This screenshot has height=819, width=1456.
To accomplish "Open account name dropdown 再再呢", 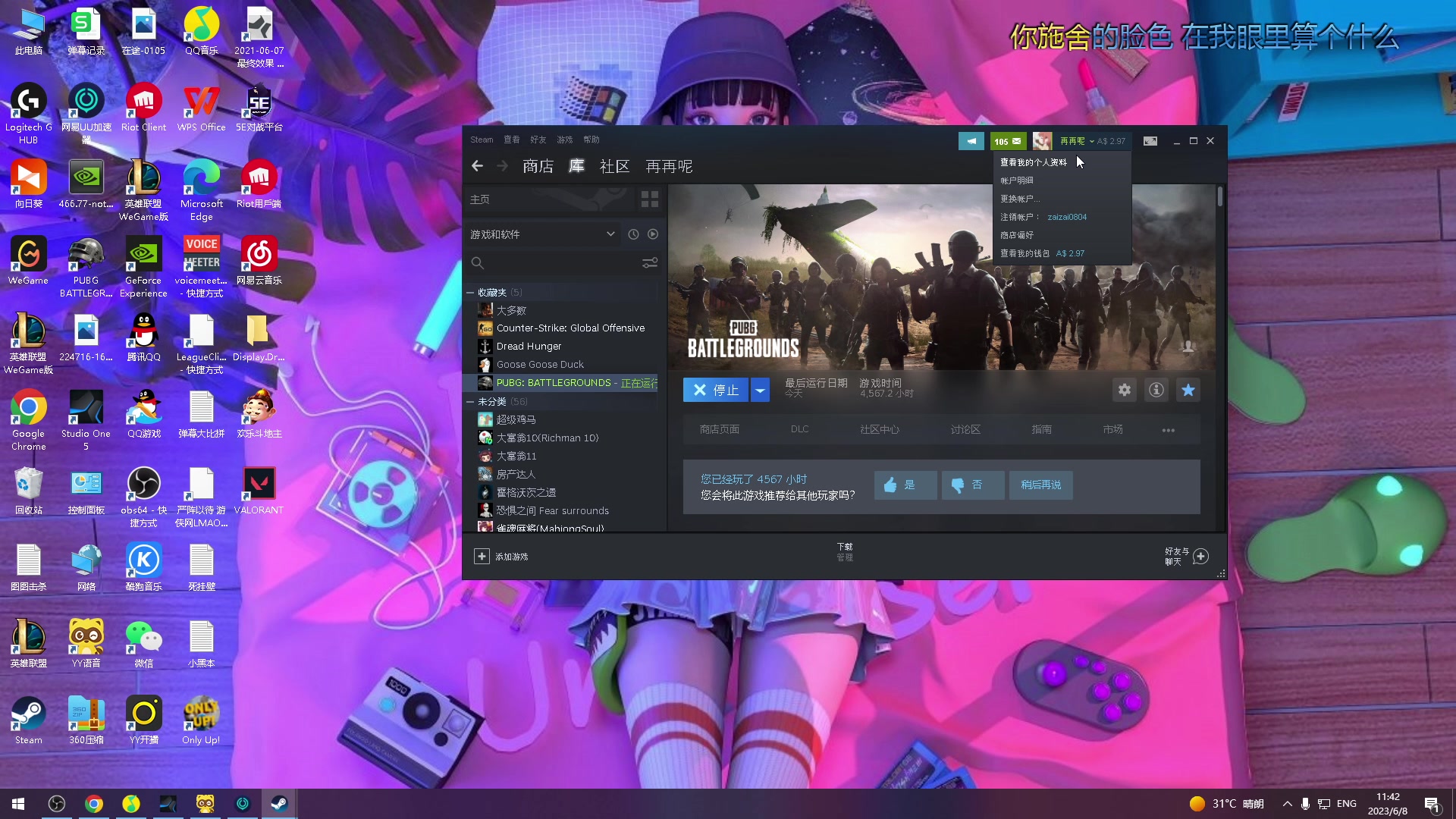I will click(x=1078, y=141).
